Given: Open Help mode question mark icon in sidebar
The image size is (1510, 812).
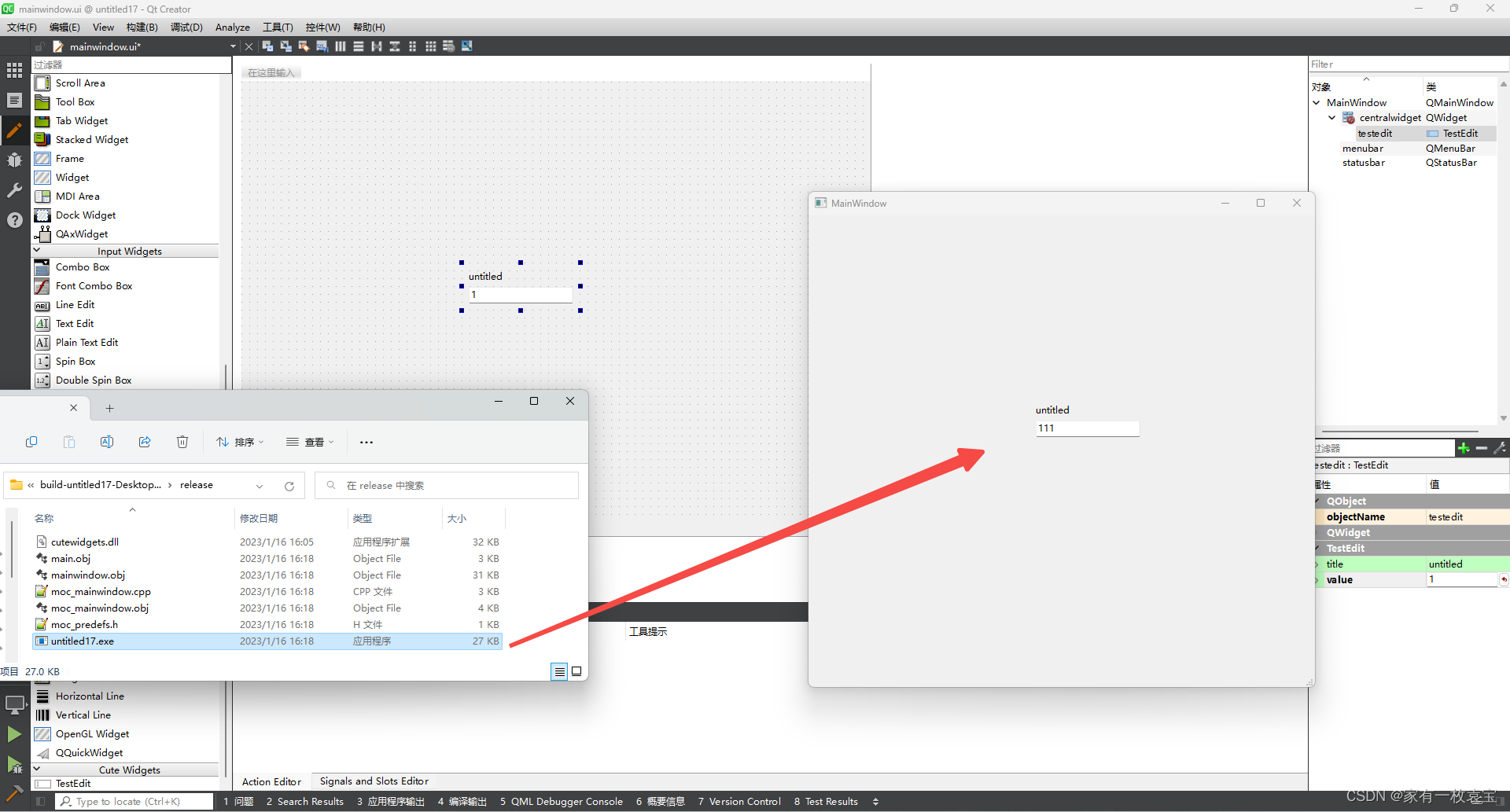Looking at the screenshot, I should tap(14, 219).
